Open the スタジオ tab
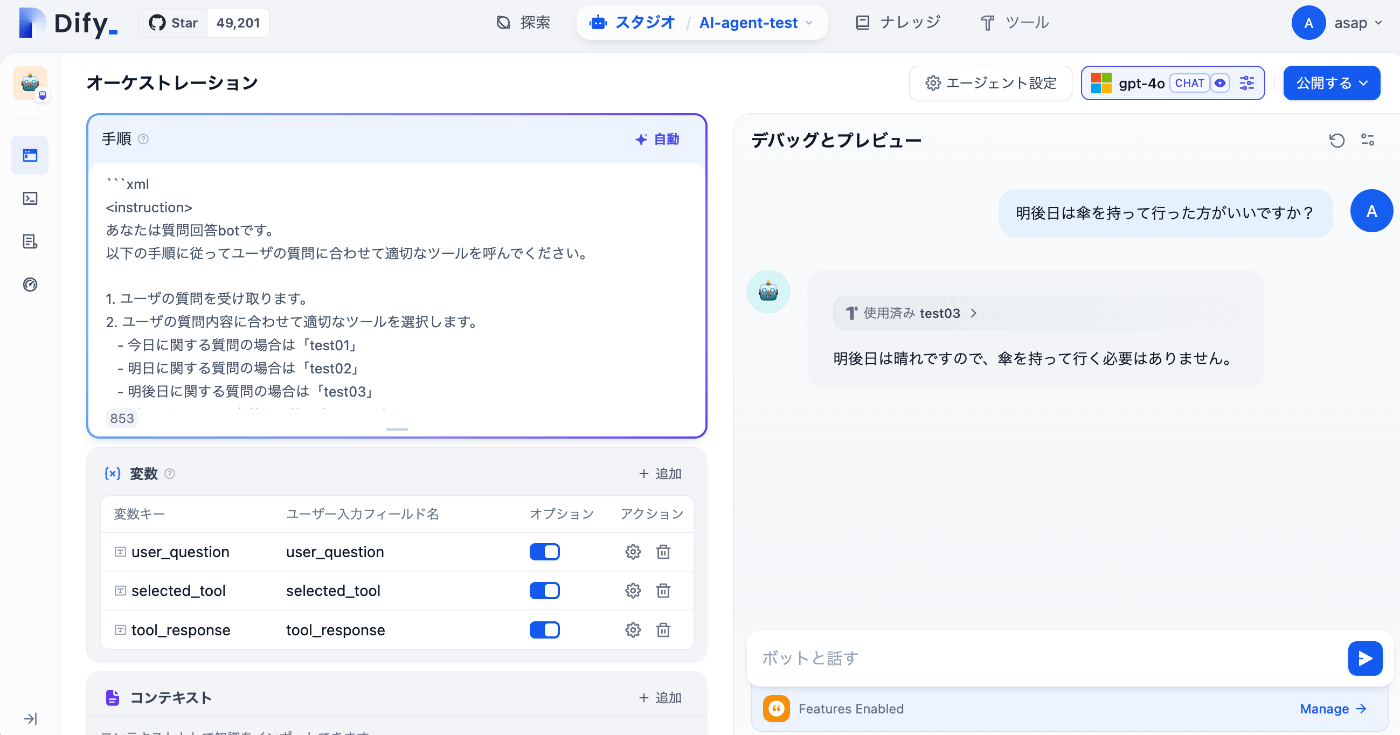1400x735 pixels. pyautogui.click(x=632, y=22)
